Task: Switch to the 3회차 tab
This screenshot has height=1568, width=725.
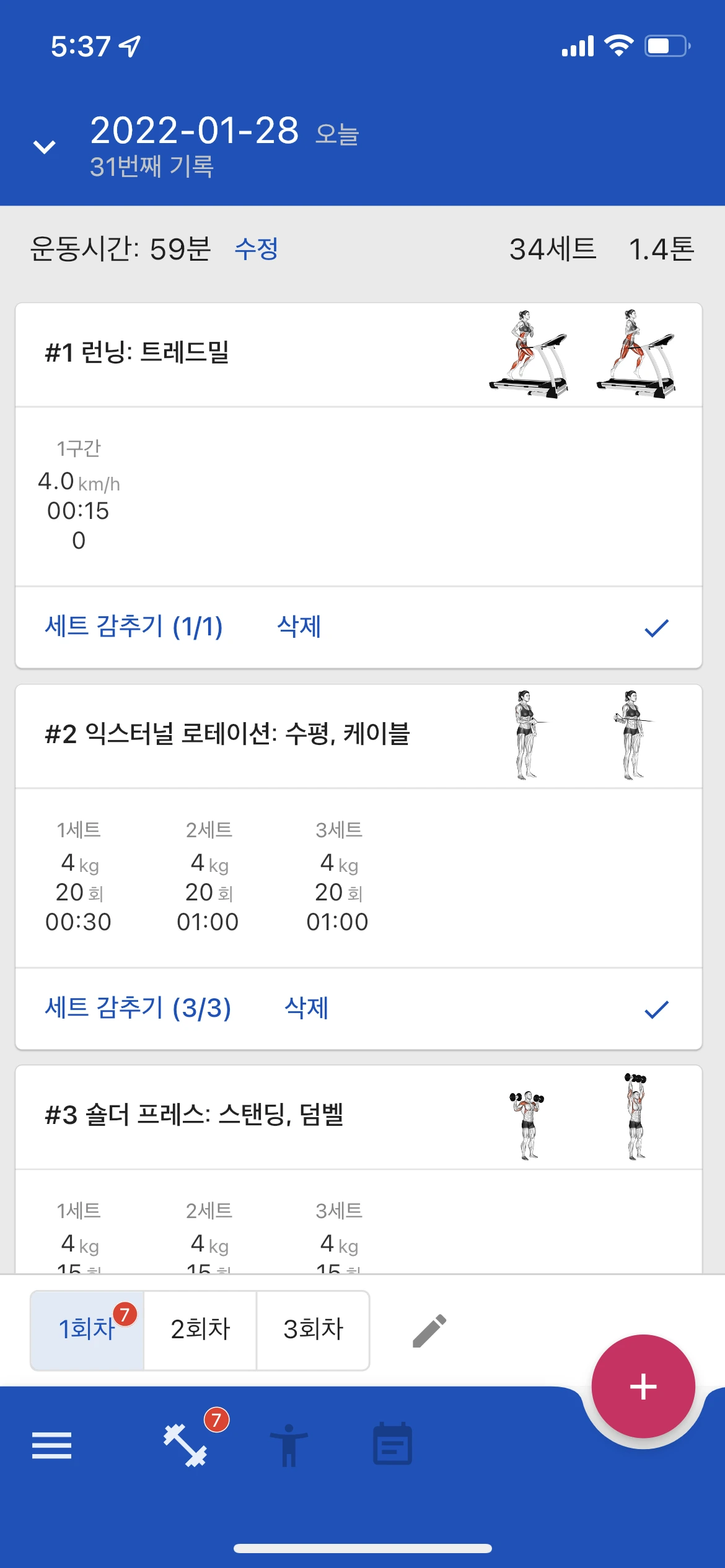Action: (x=313, y=1330)
